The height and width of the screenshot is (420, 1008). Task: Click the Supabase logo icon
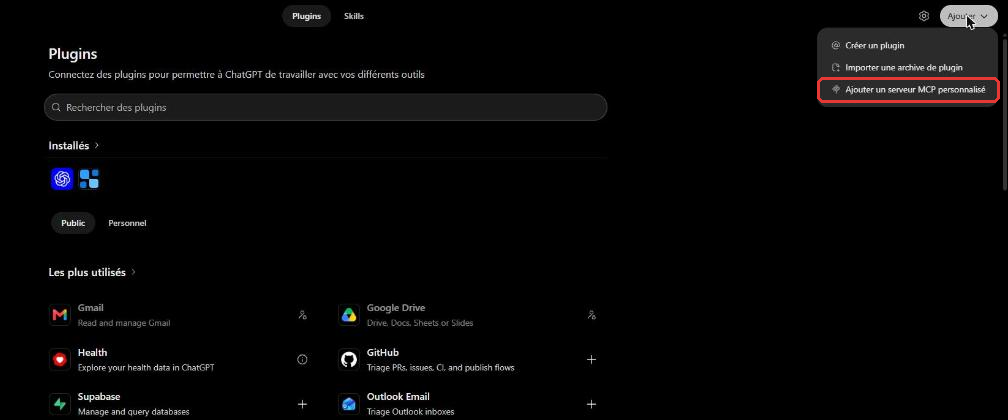click(60, 404)
